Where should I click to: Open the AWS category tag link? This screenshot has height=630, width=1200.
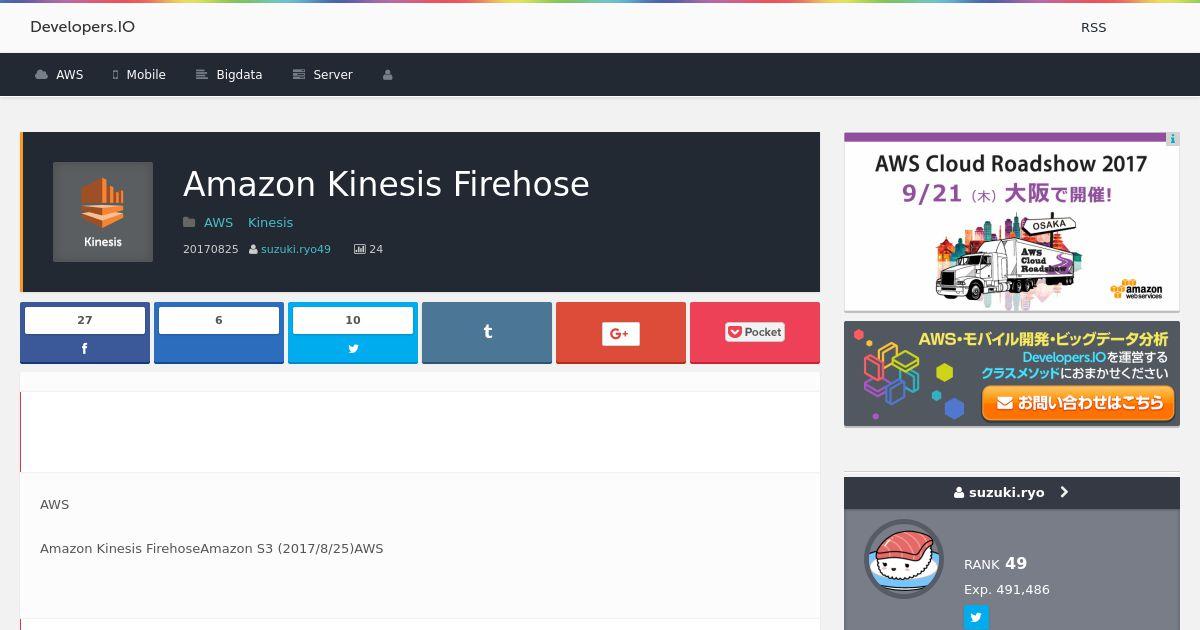(218, 223)
